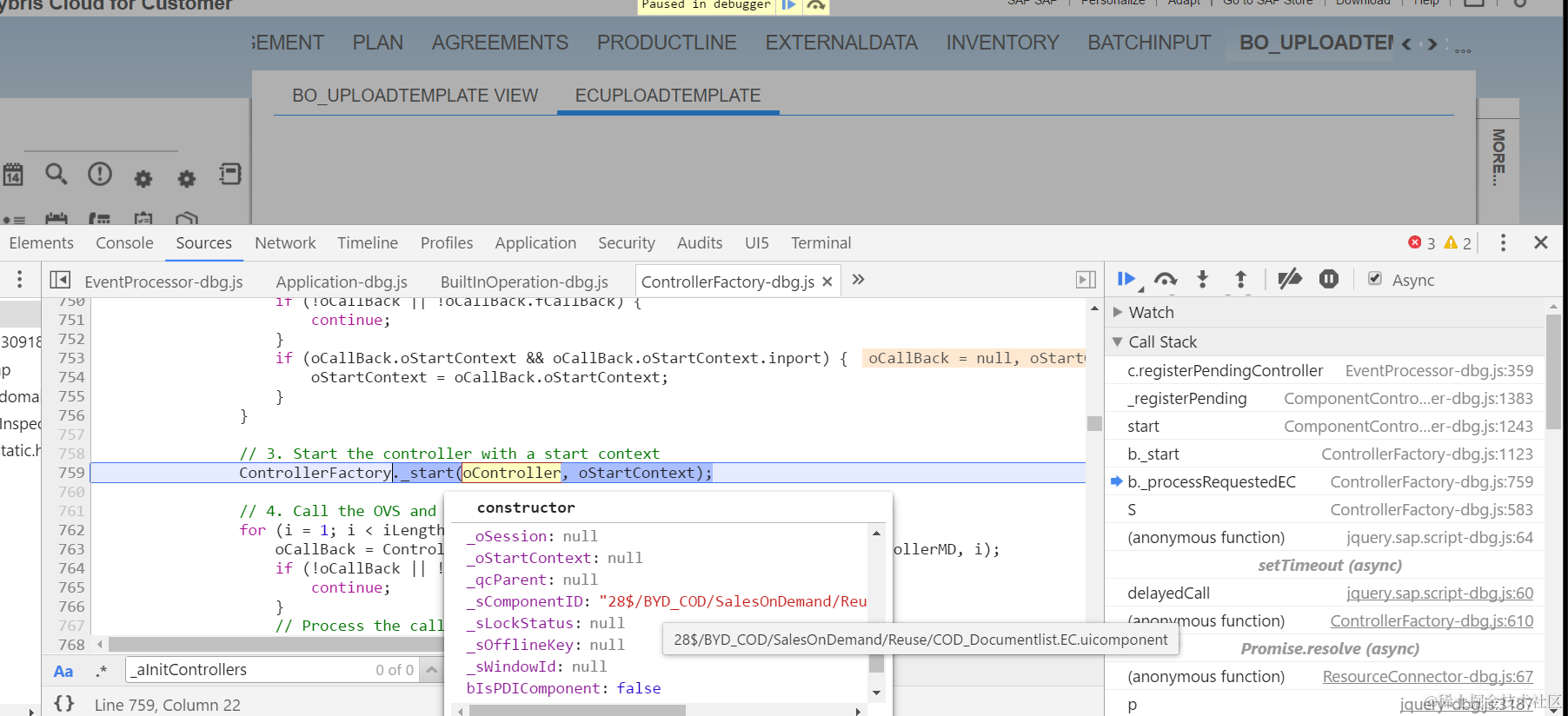Open jquery.sap.script-dbg.js:60 link
Image resolution: width=1568 pixels, height=716 pixels.
[x=1439, y=593]
